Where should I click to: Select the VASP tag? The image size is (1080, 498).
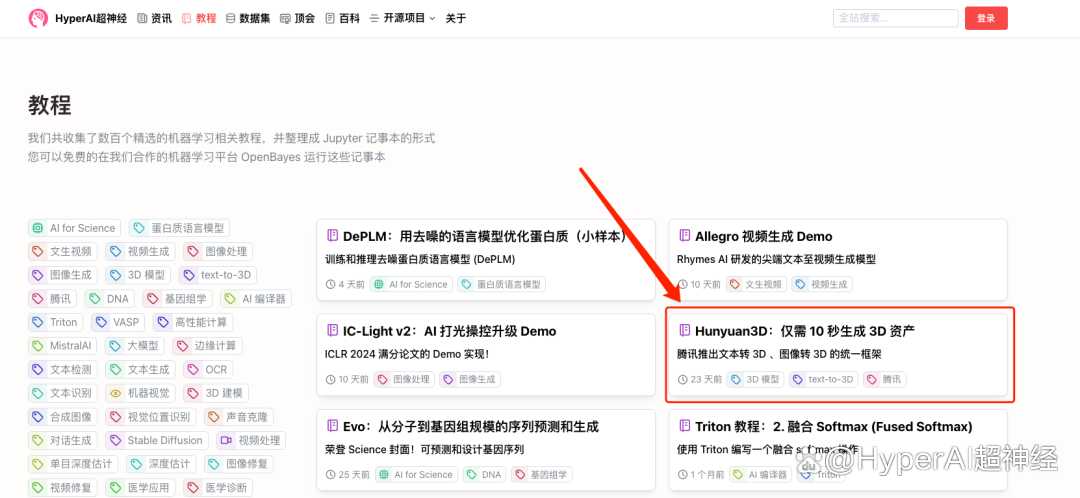118,322
